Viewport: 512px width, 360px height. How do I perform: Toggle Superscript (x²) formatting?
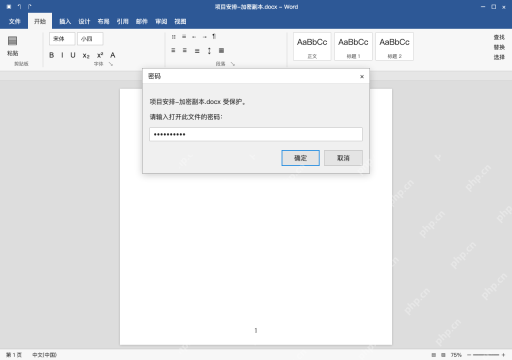click(x=100, y=55)
